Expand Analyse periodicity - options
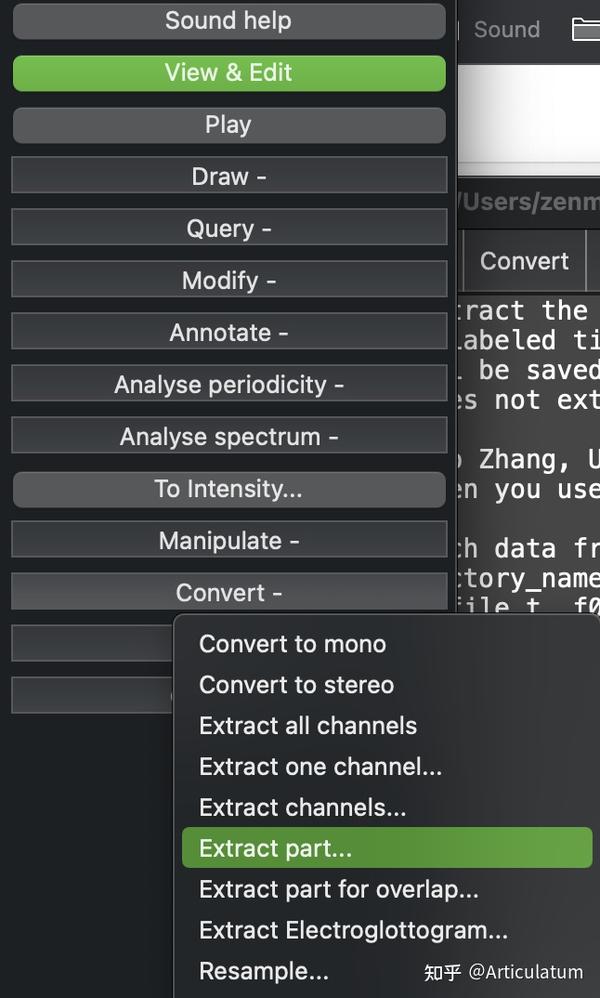 (x=228, y=385)
